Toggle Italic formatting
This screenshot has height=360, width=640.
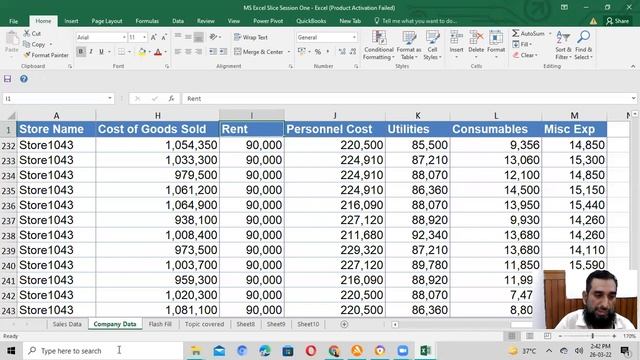91,52
